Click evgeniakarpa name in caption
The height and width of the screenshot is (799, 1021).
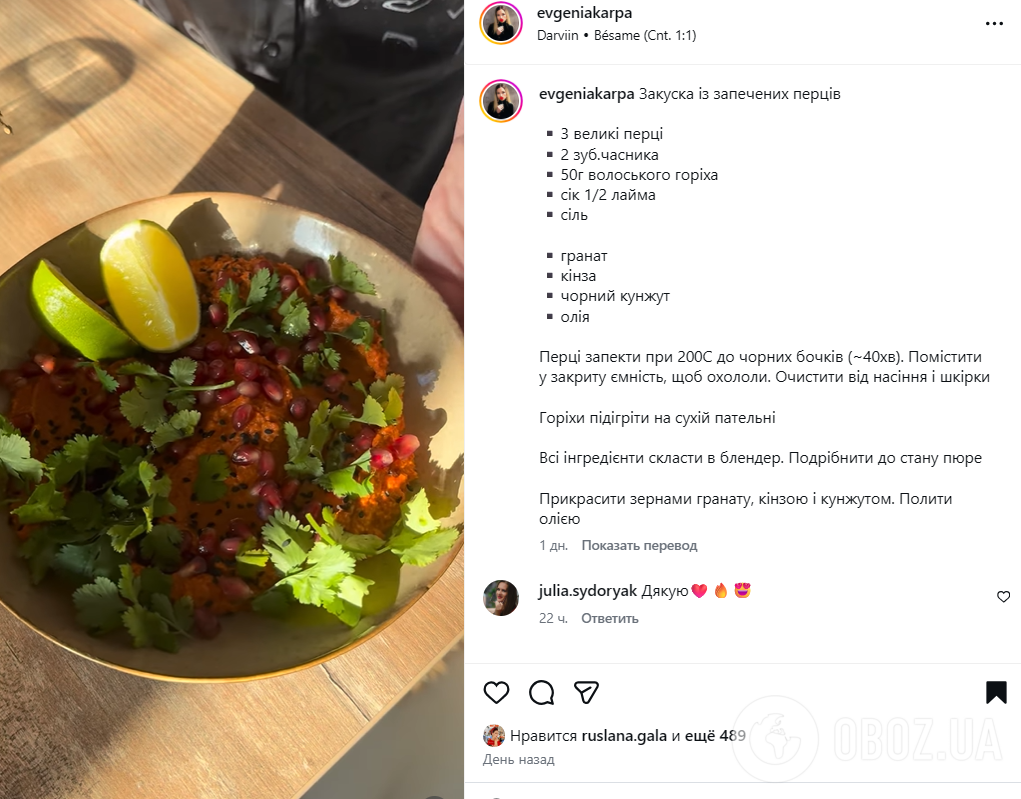[586, 94]
